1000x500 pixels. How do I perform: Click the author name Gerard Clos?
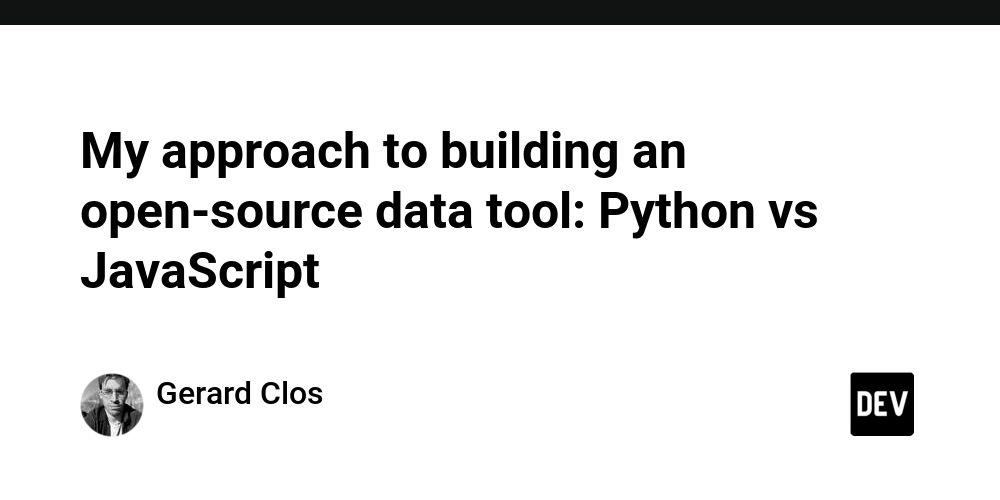(x=240, y=394)
